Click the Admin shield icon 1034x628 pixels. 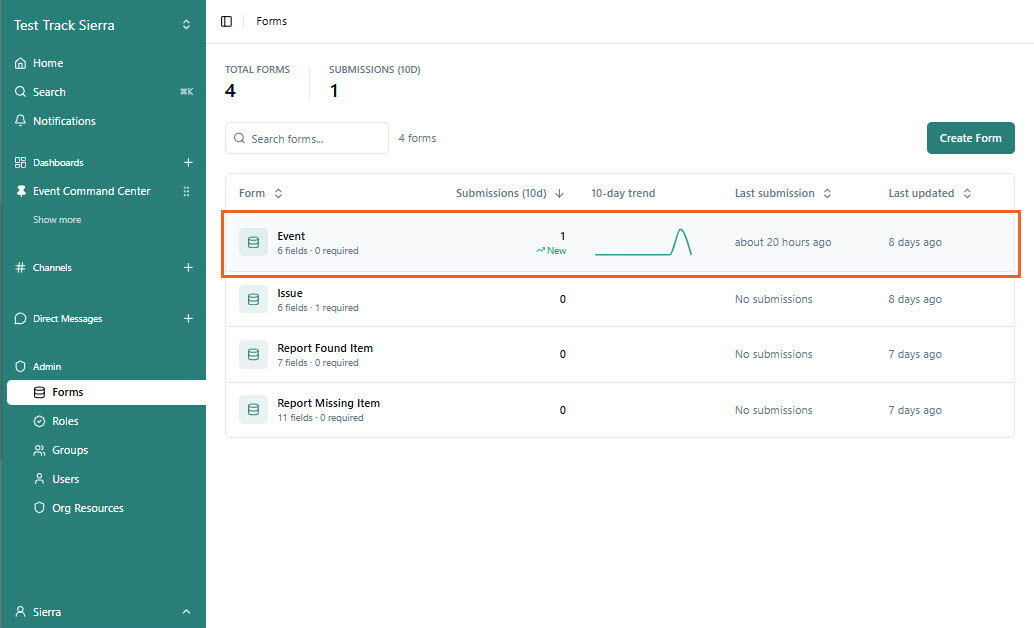pyautogui.click(x=20, y=366)
